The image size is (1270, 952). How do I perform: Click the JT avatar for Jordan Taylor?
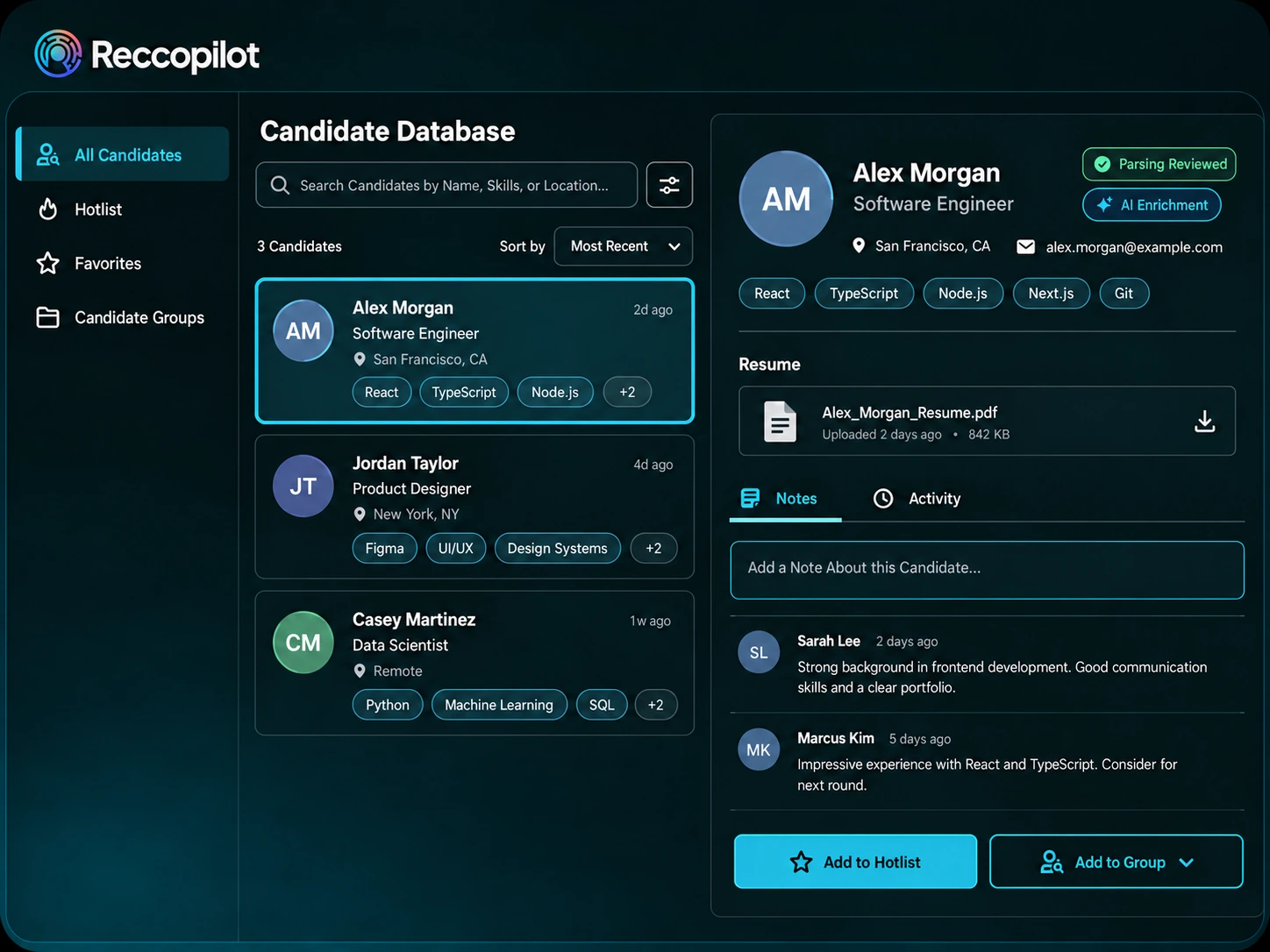click(x=303, y=487)
